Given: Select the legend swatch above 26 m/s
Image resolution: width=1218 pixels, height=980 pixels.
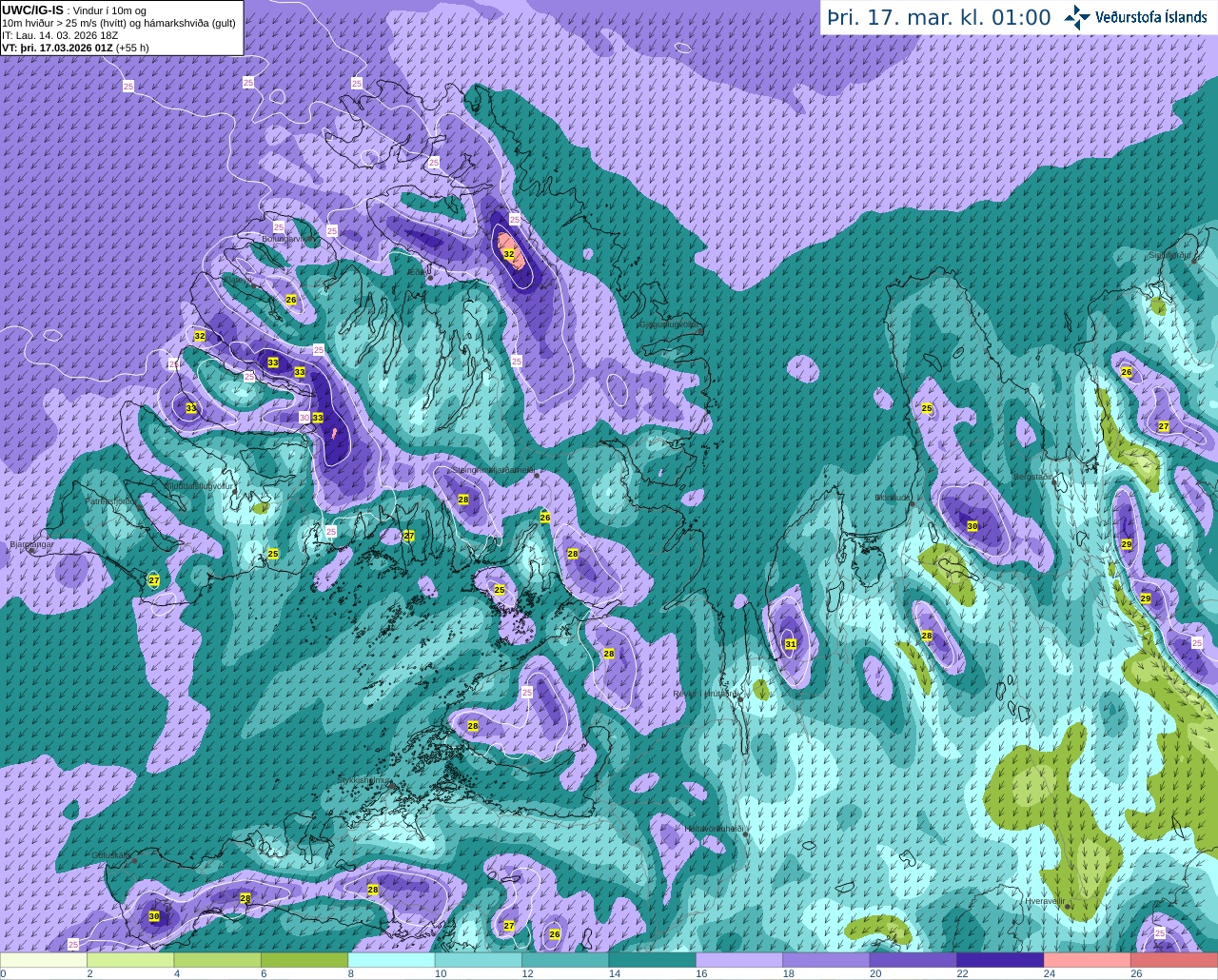Looking at the screenshot, I should point(1175,960).
